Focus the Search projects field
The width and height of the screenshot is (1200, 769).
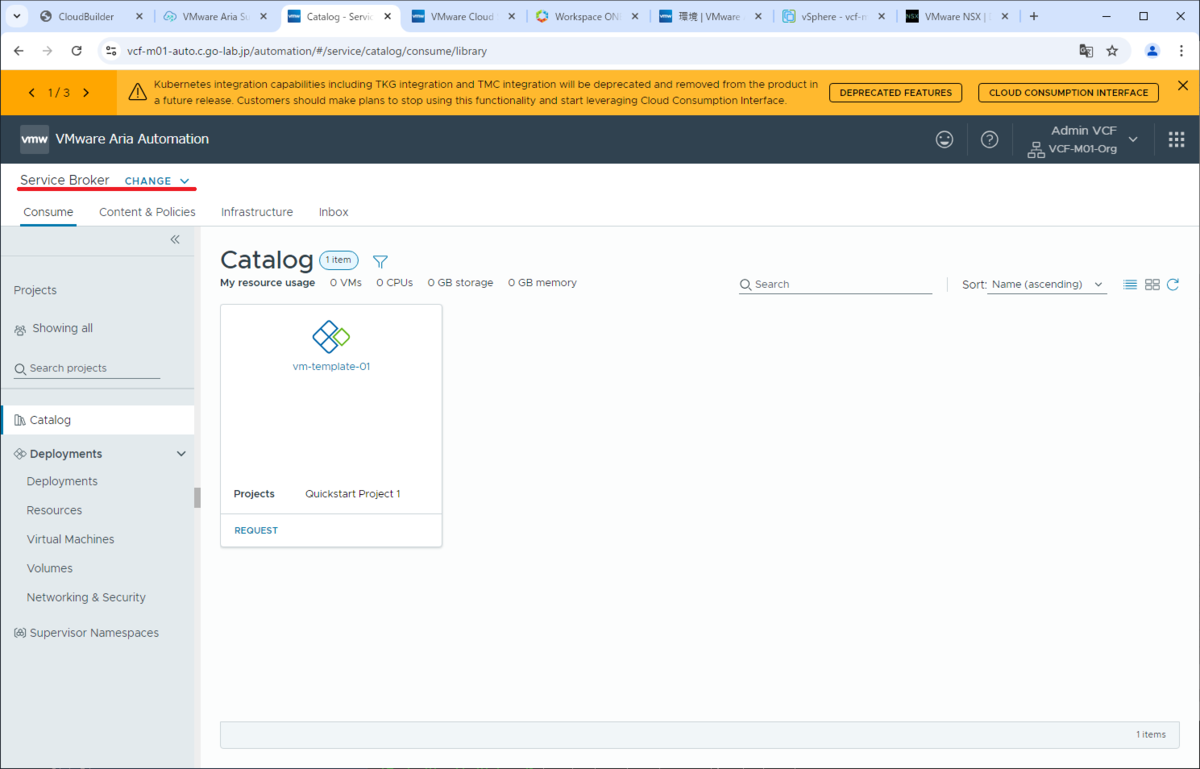tap(87, 368)
